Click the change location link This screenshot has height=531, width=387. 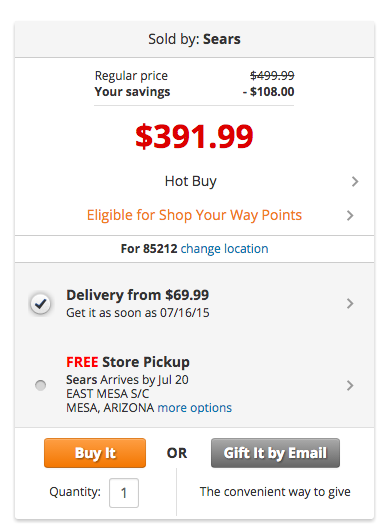click(x=224, y=249)
